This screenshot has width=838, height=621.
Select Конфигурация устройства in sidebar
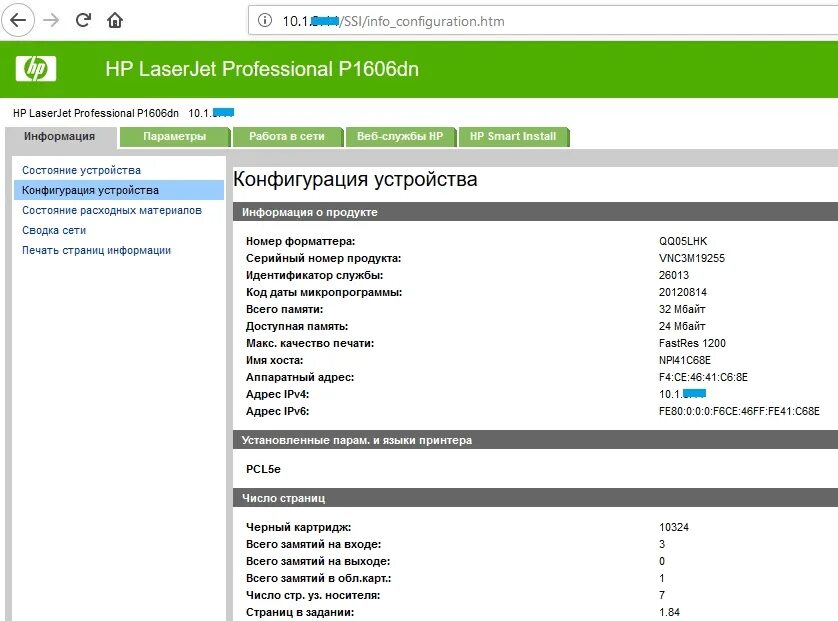(119, 190)
